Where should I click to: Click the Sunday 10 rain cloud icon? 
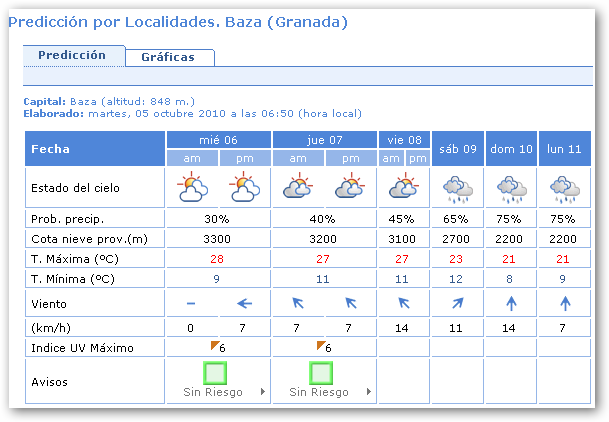click(511, 187)
